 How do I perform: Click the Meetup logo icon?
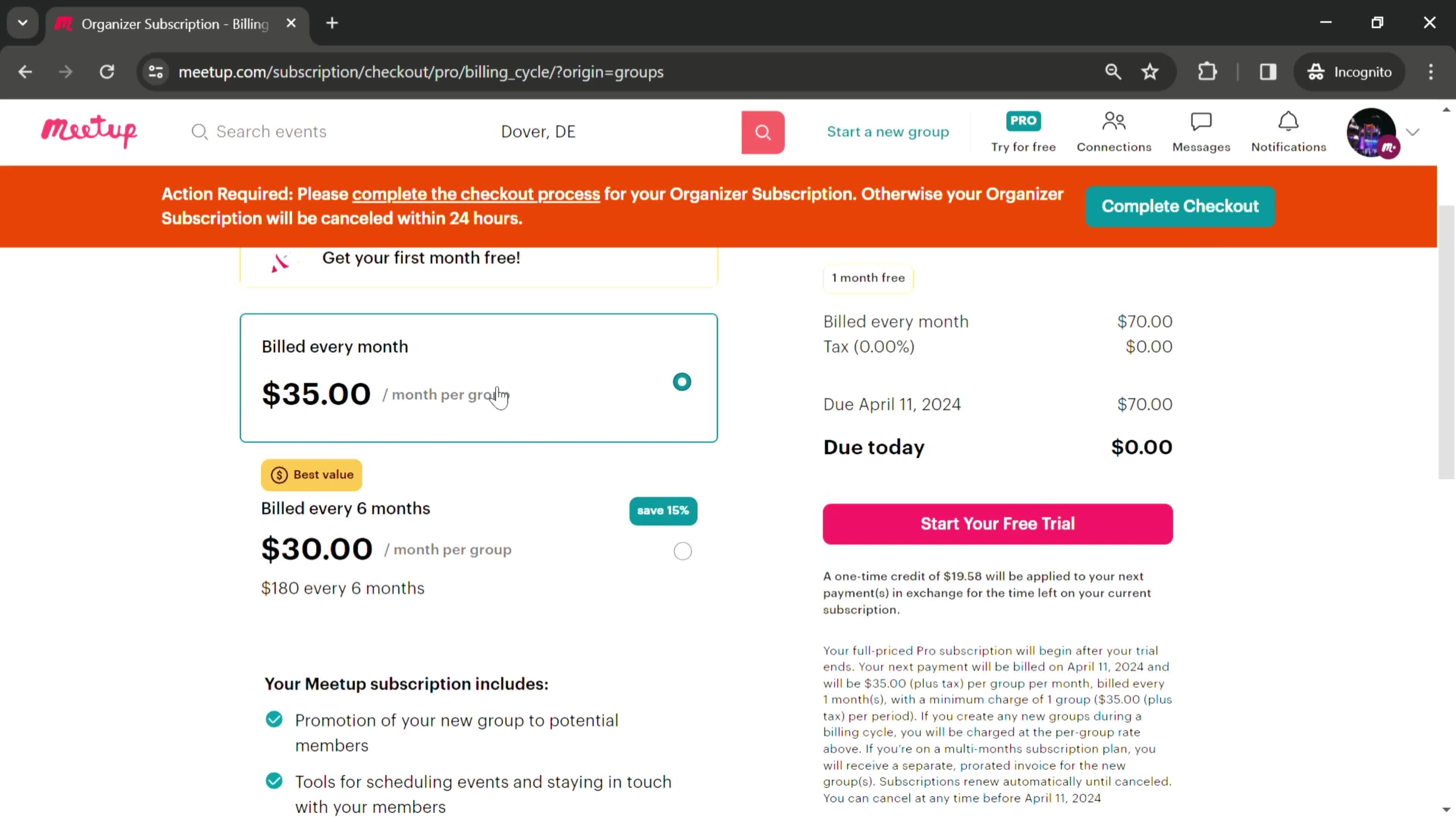pyautogui.click(x=89, y=131)
